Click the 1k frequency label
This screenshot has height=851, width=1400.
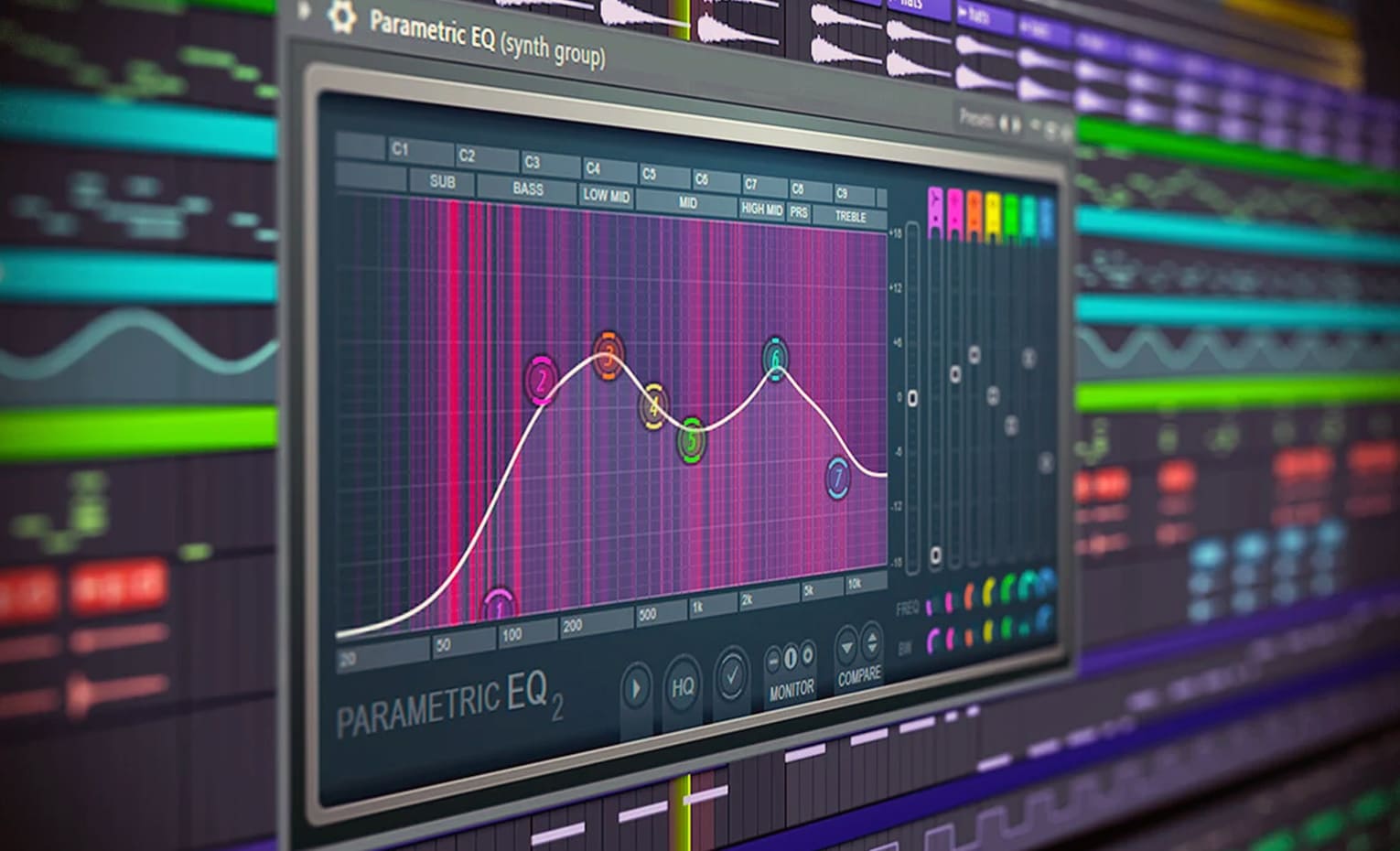coord(697,607)
